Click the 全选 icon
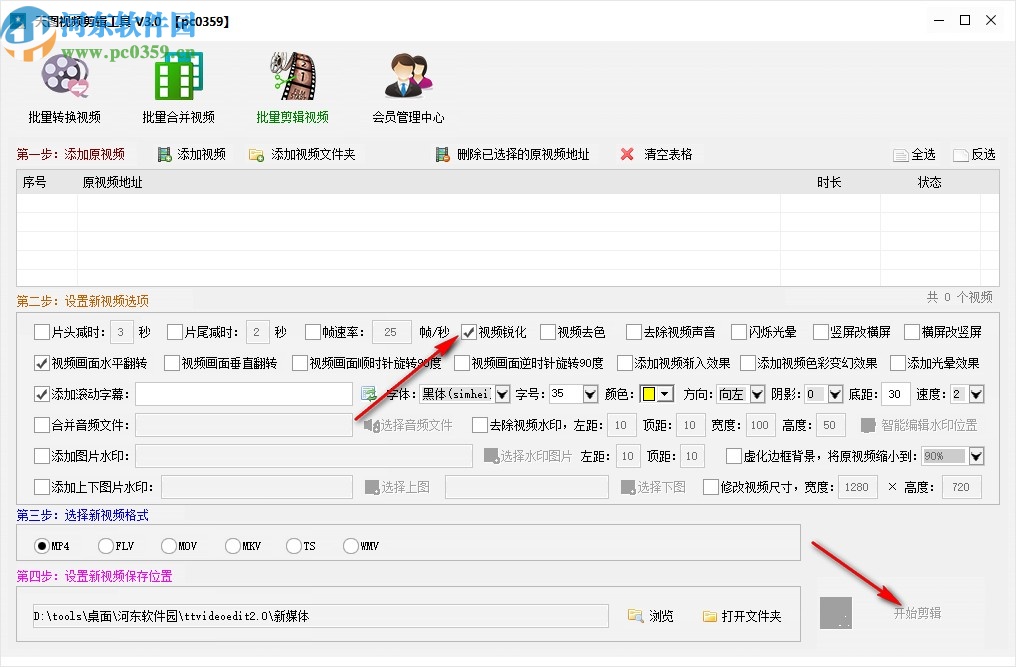This screenshot has height=667, width=1016. (x=901, y=155)
